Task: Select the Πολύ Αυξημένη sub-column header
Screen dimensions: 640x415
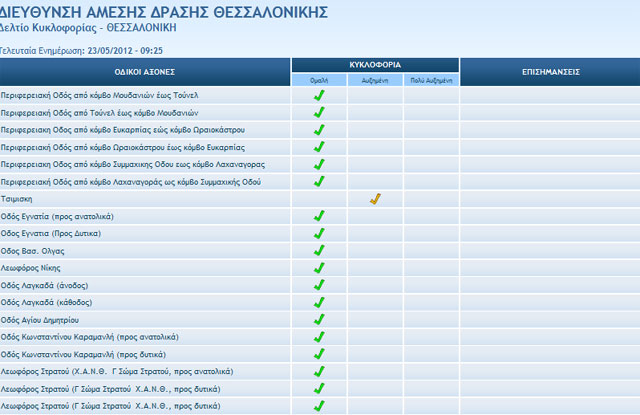Action: click(x=431, y=79)
